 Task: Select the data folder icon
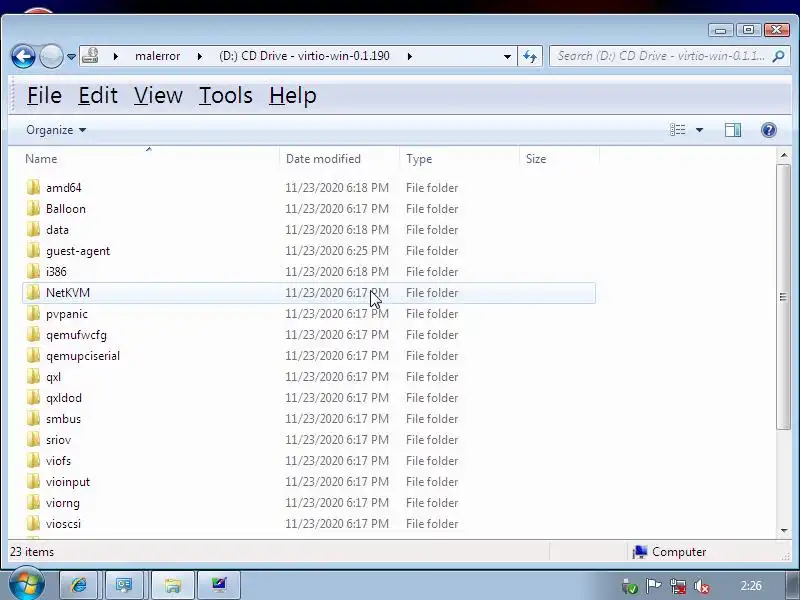[33, 229]
